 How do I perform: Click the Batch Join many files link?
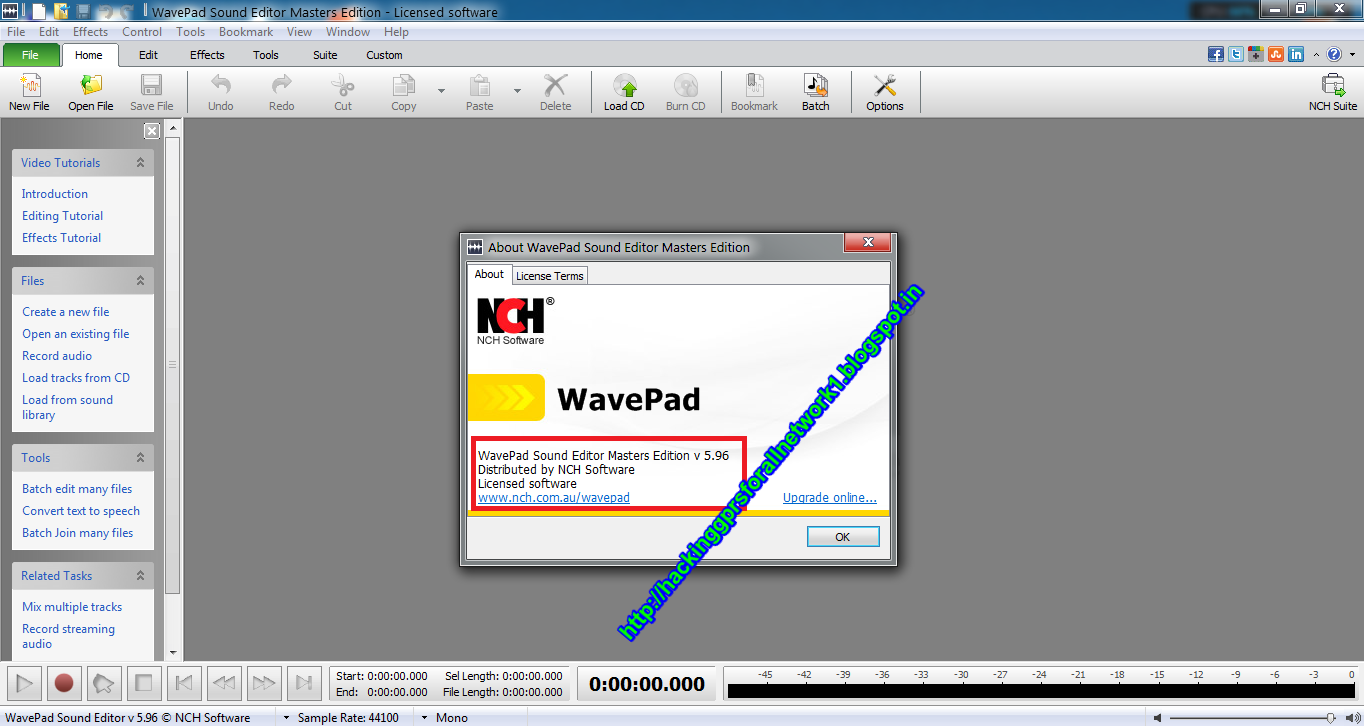tap(78, 533)
